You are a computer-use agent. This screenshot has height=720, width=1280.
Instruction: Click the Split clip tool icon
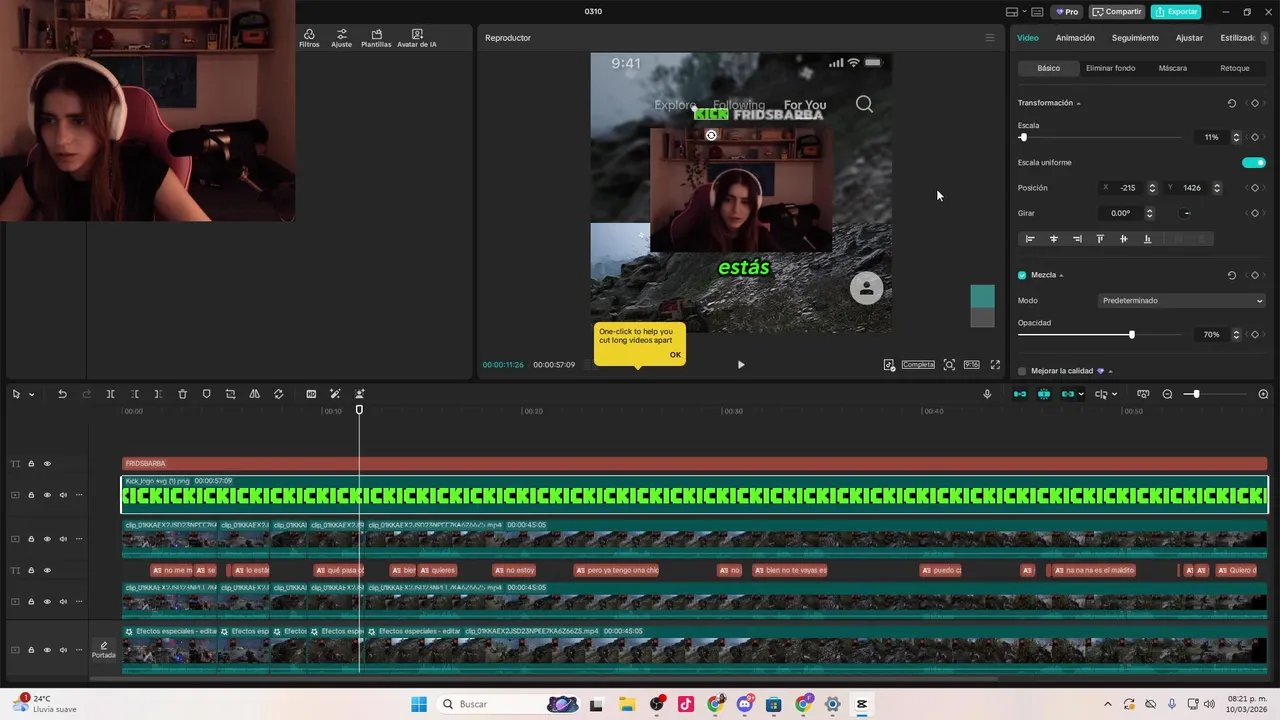click(110, 394)
